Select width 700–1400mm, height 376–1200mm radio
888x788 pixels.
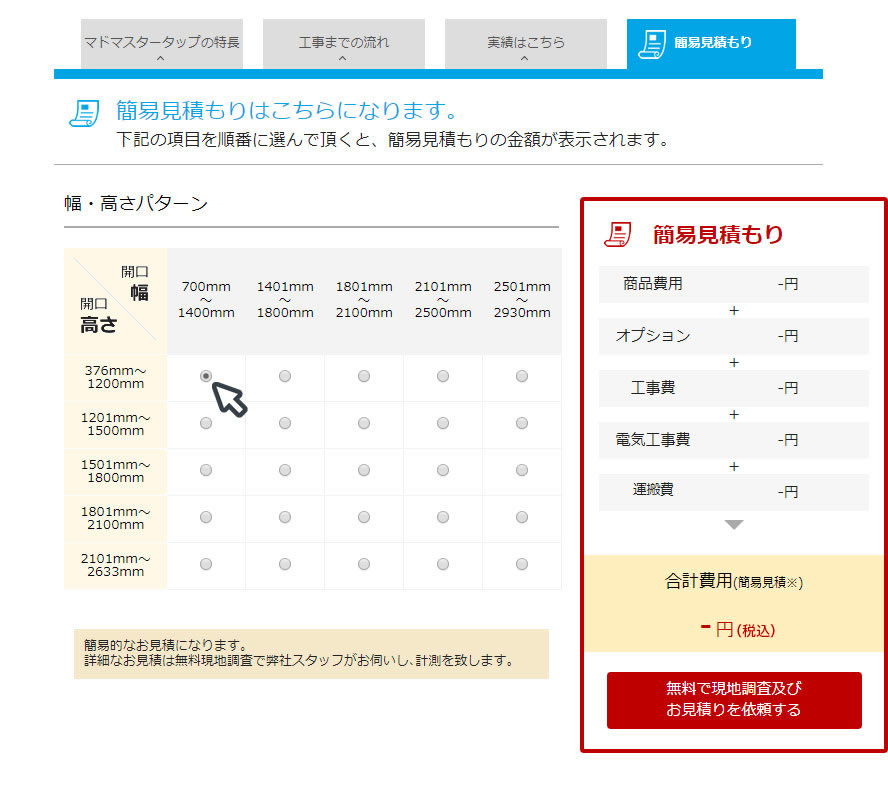tap(206, 376)
